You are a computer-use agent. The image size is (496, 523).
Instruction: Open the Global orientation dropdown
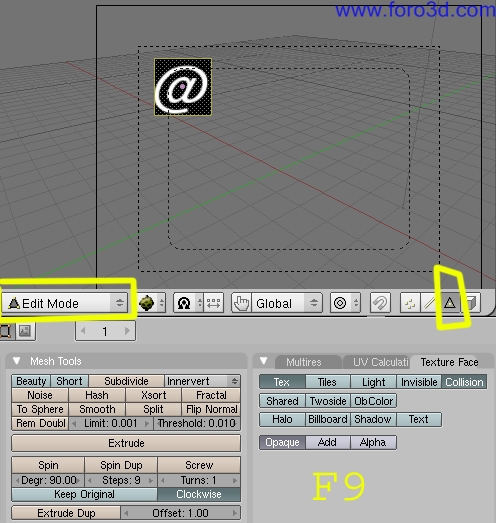pyautogui.click(x=287, y=303)
